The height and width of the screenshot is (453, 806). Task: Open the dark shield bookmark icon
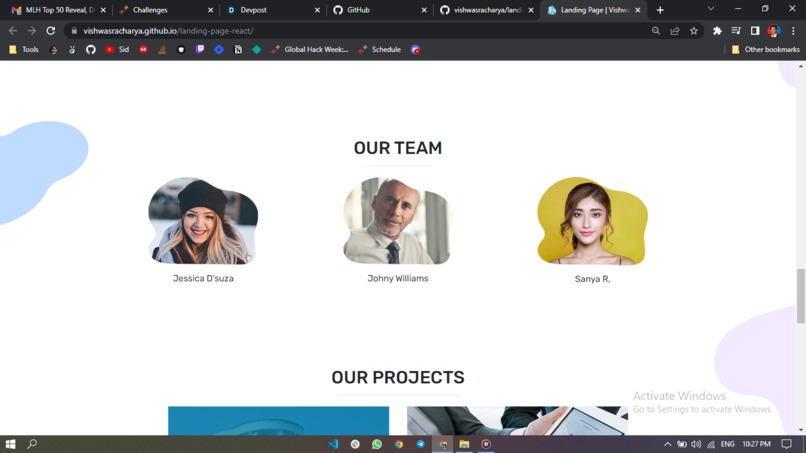coord(181,50)
